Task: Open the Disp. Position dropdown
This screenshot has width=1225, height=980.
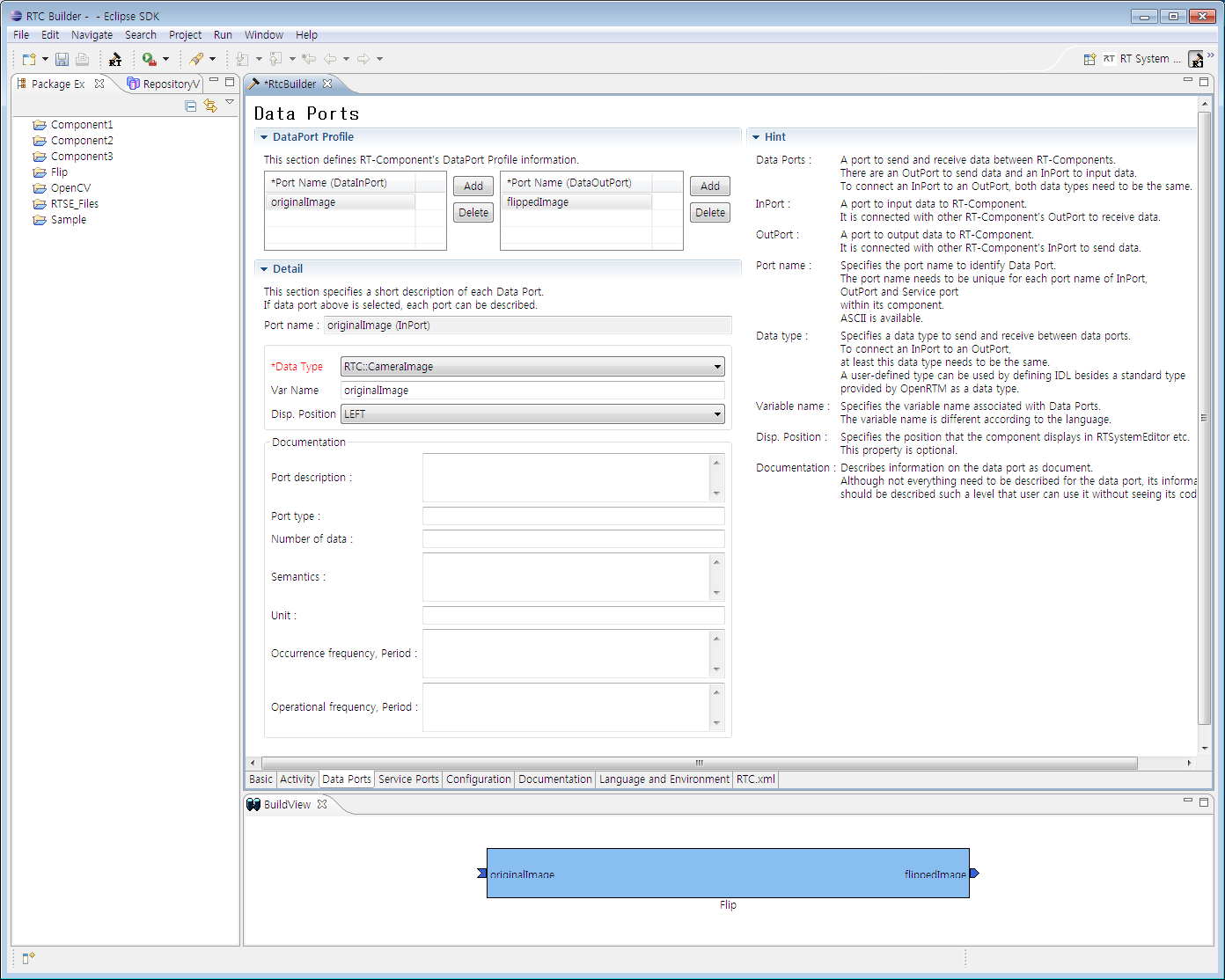Action: (x=532, y=414)
